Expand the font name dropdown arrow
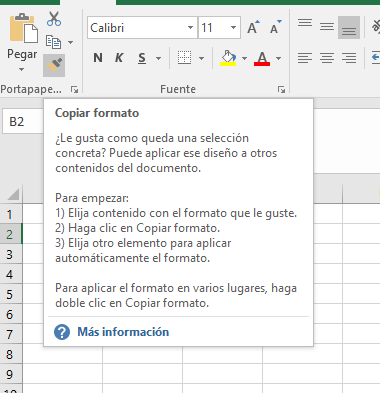Viewport: 380px width, 393px height. (x=190, y=28)
